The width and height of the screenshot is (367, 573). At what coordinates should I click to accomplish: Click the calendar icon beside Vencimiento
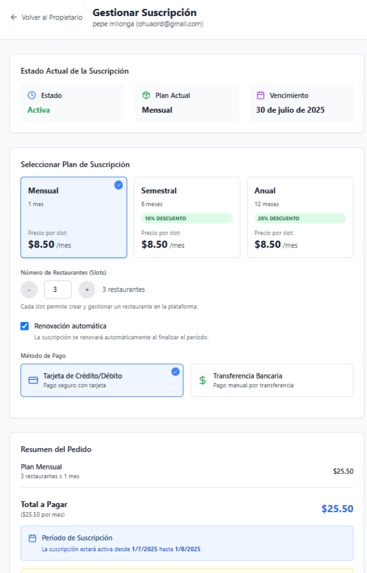click(x=261, y=95)
